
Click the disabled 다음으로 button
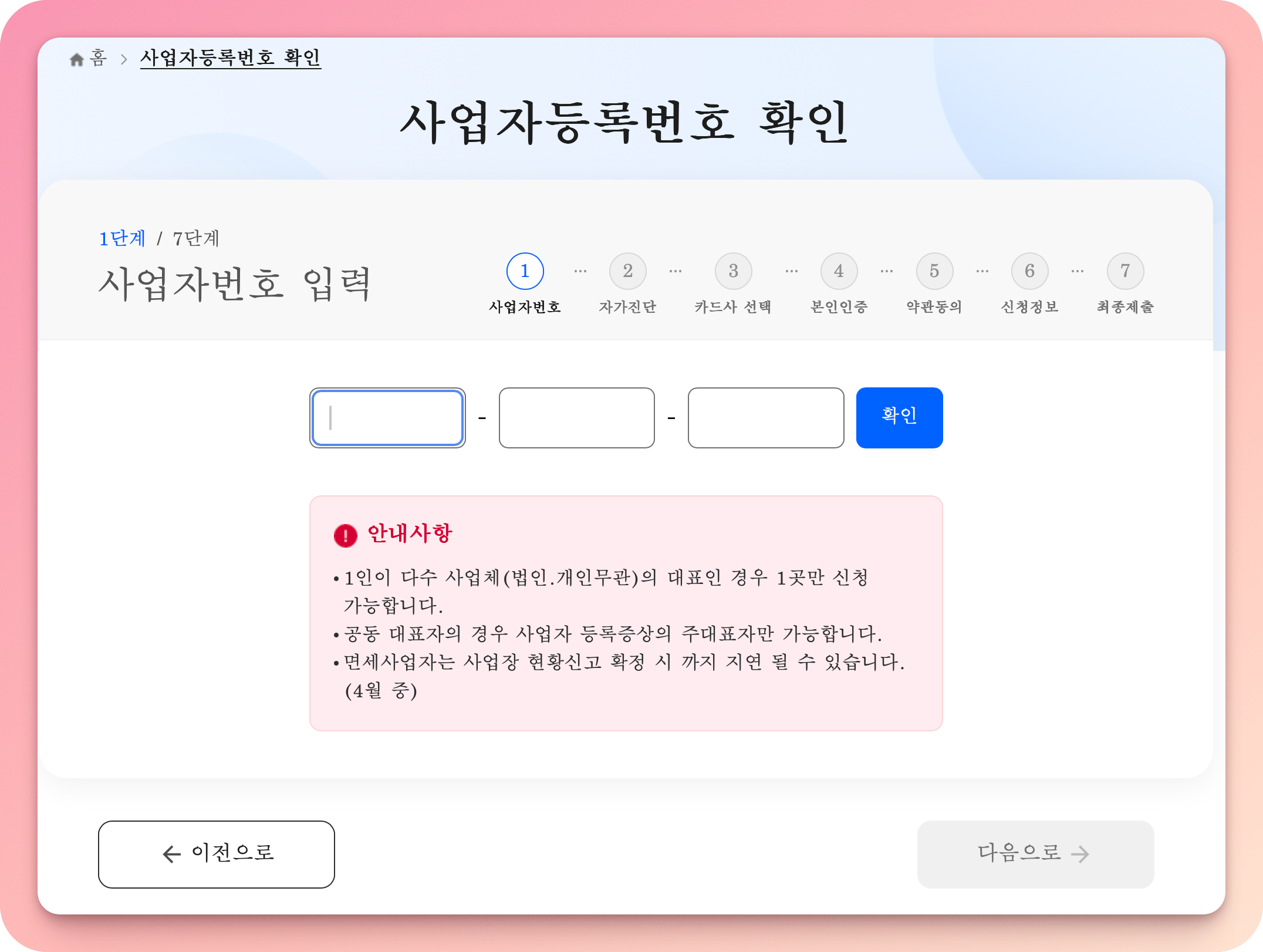(x=1035, y=854)
